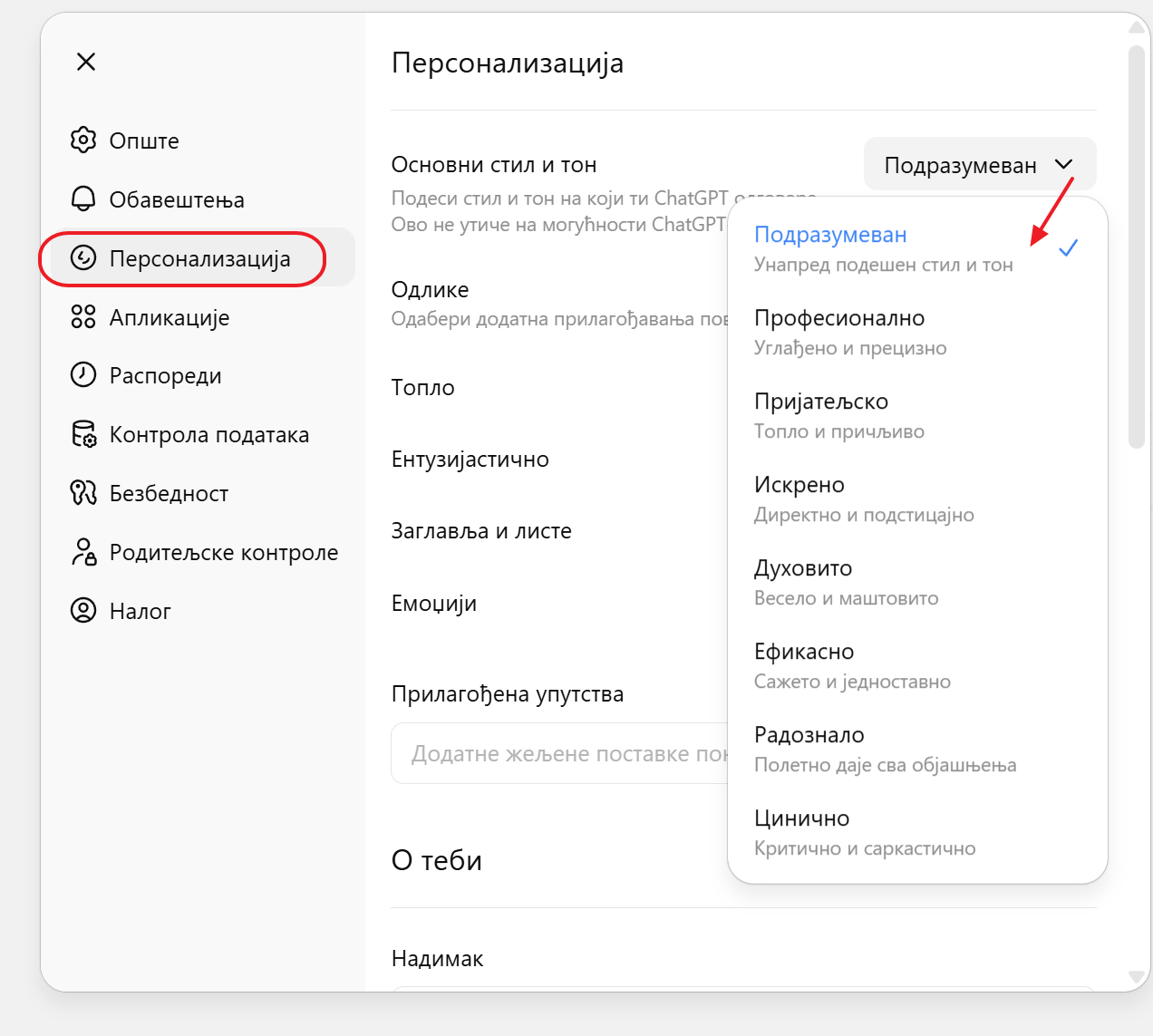This screenshot has height=1036, width=1153.
Task: Click the Распореди clock icon
Action: (x=83, y=375)
